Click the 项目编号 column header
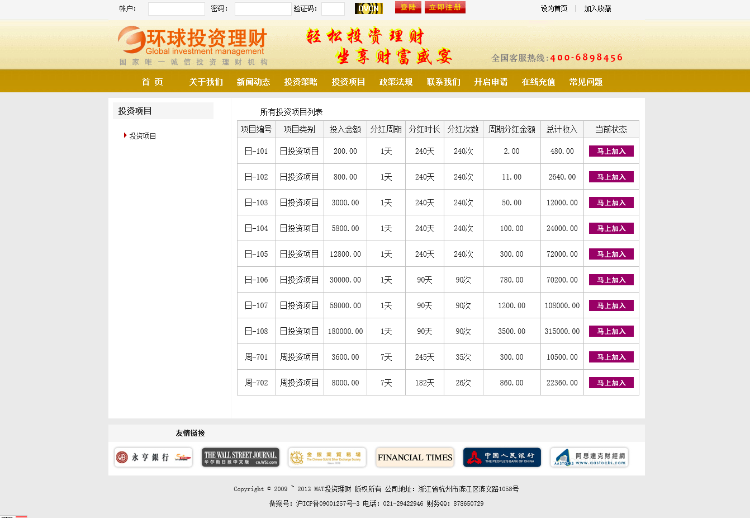Viewport: 750px width, 518px height. pos(256,129)
